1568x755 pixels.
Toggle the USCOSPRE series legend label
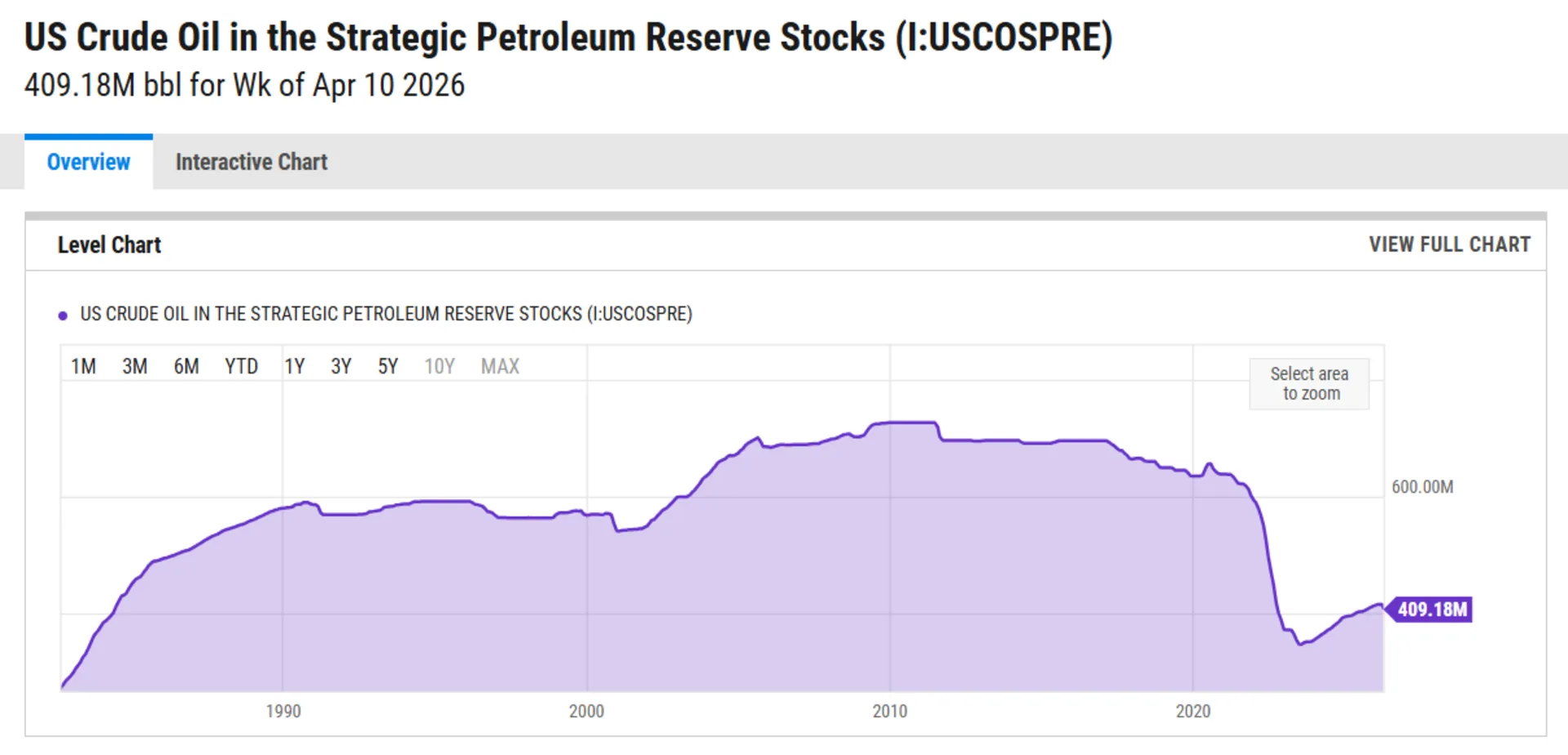point(385,314)
